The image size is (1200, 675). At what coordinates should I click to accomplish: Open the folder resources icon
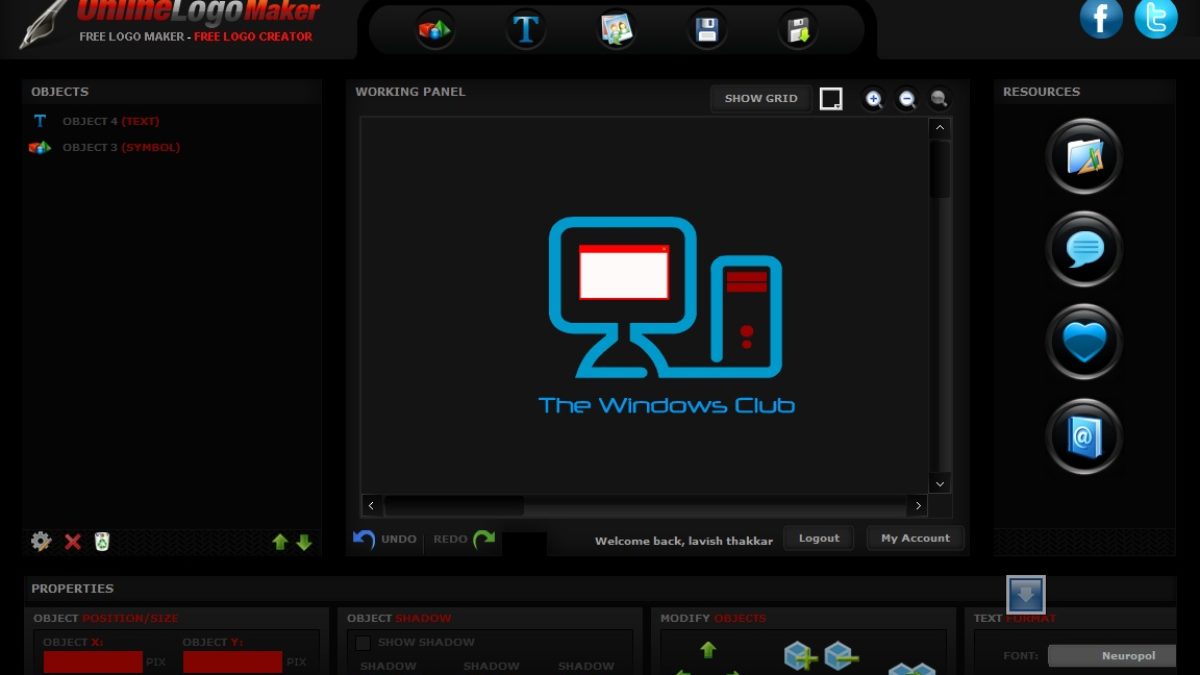tap(1084, 156)
